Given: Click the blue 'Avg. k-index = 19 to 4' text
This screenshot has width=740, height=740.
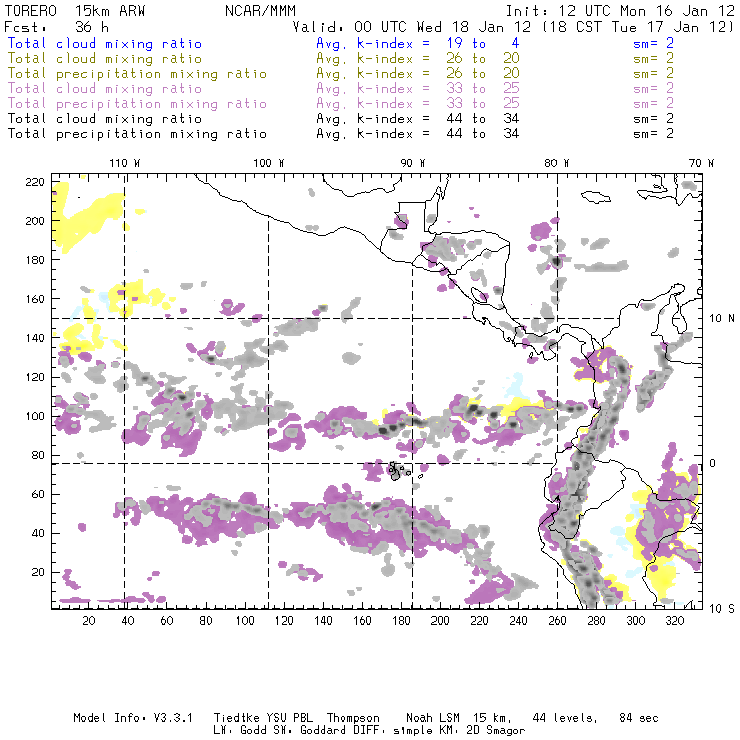Looking at the screenshot, I should [x=418, y=43].
